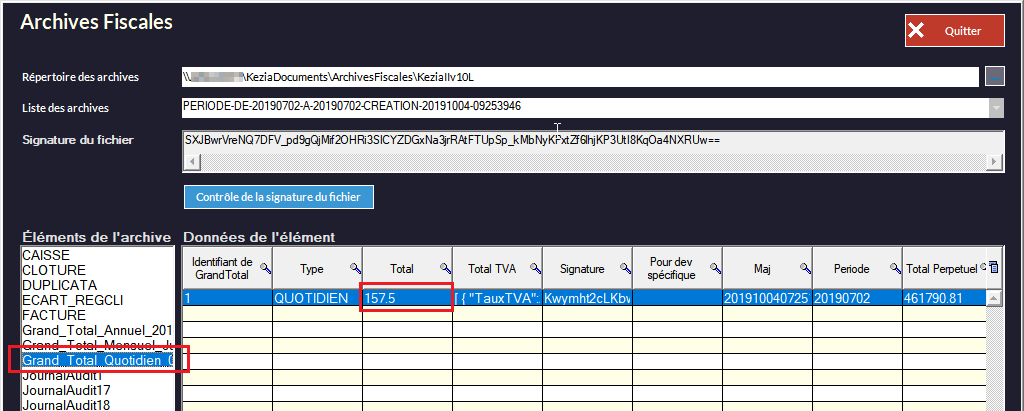This screenshot has height=411, width=1024.
Task: Click Contrôle de la signature du fichier
Action: click(x=279, y=197)
